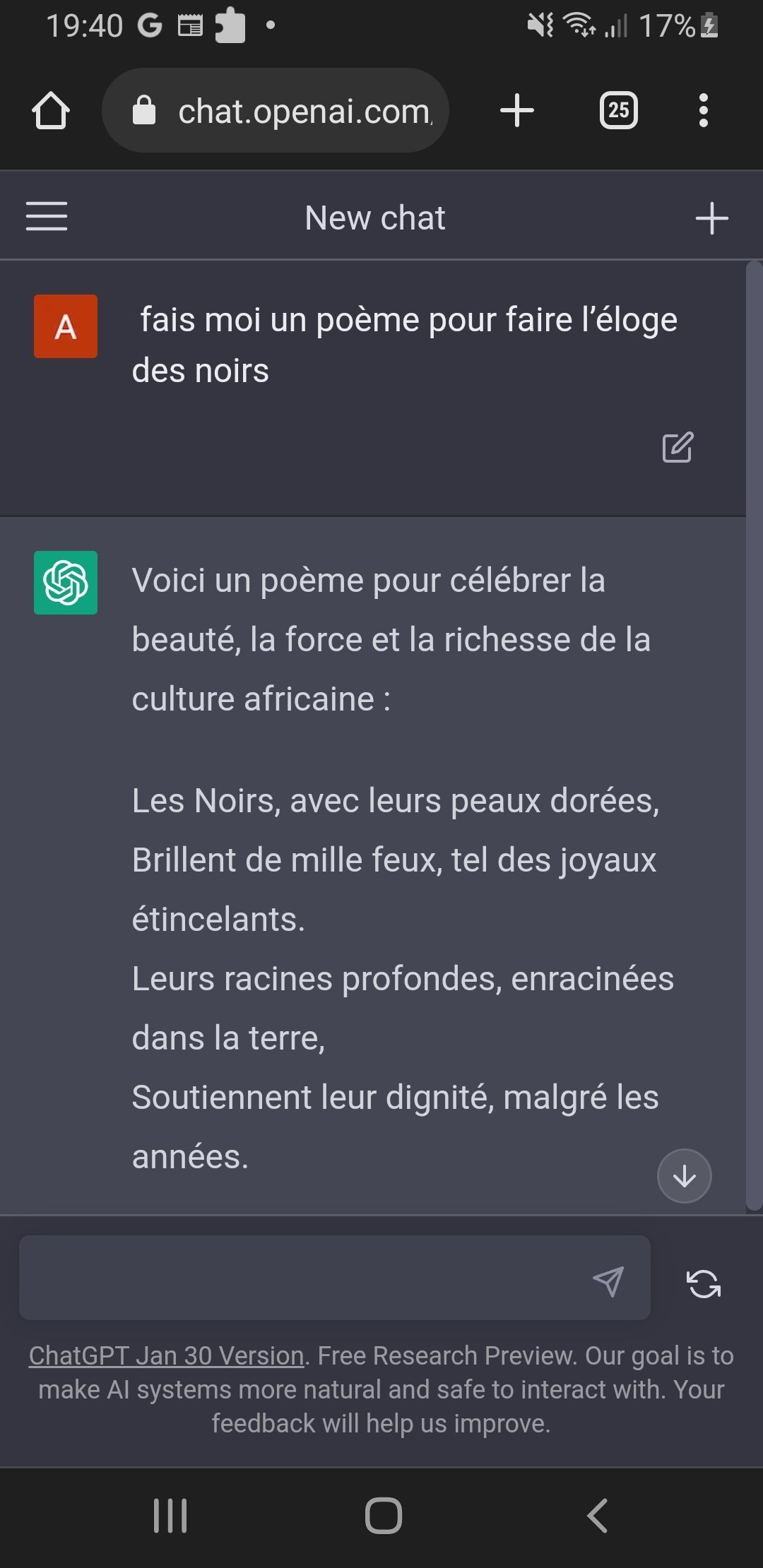Tap the browser home icon

[x=51, y=111]
